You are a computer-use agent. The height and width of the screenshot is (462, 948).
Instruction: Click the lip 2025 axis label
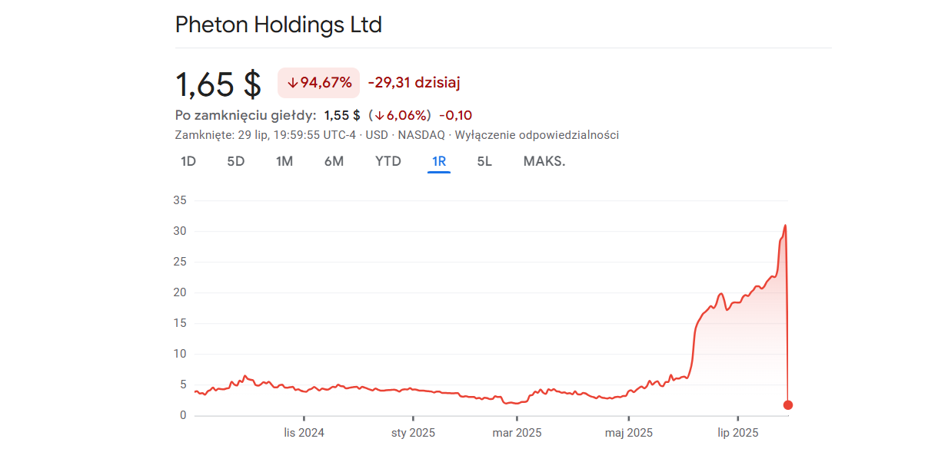[x=738, y=433]
